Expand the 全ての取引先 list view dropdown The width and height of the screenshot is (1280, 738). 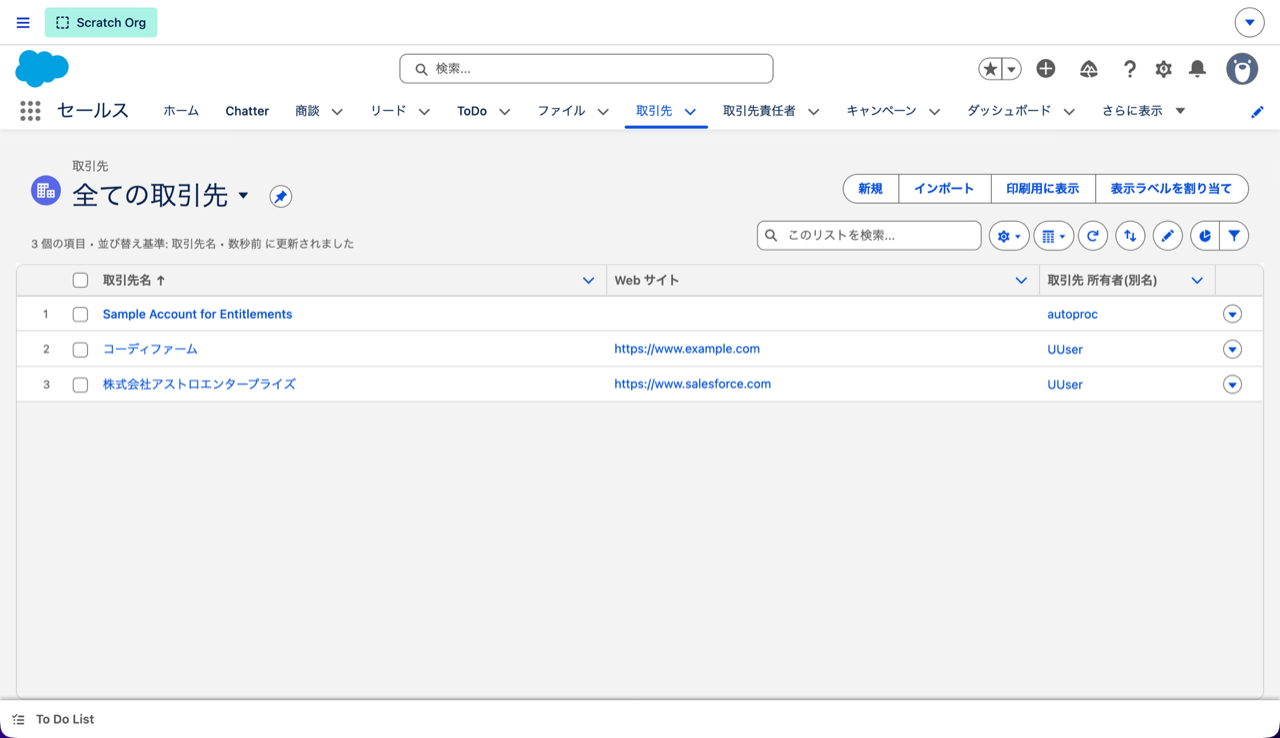(243, 196)
